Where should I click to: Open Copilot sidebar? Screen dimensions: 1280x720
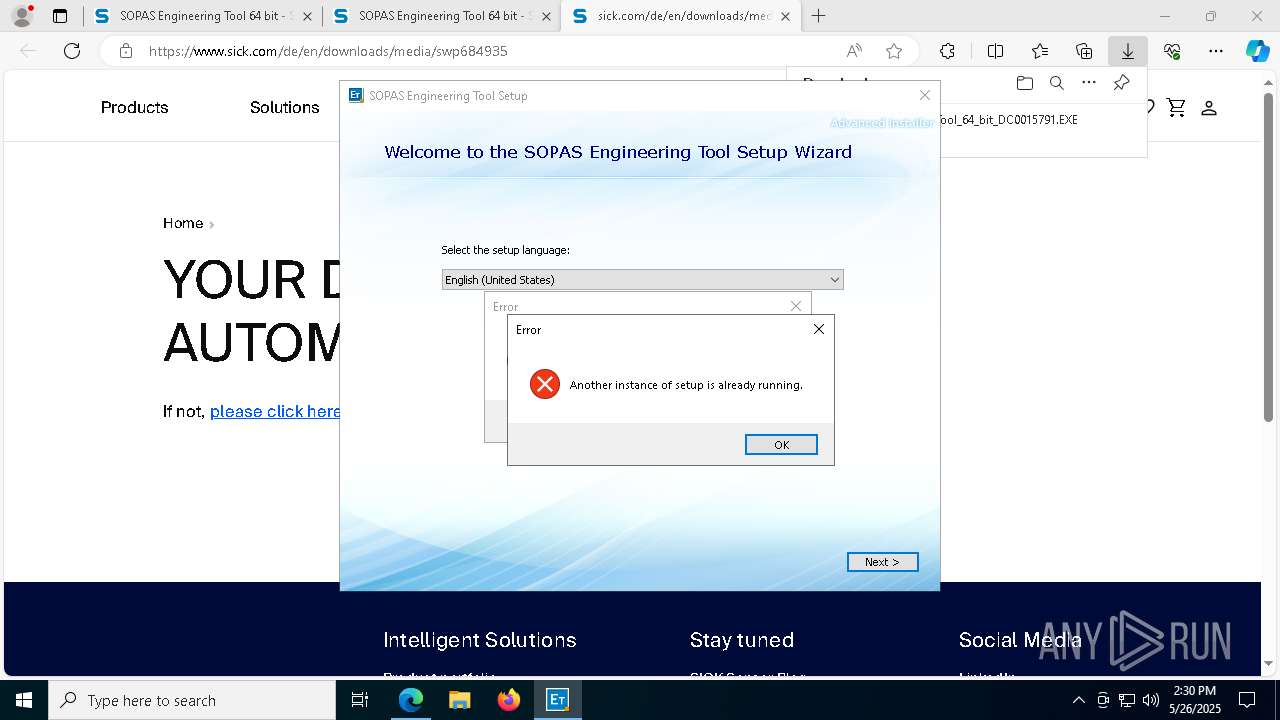tap(1257, 51)
